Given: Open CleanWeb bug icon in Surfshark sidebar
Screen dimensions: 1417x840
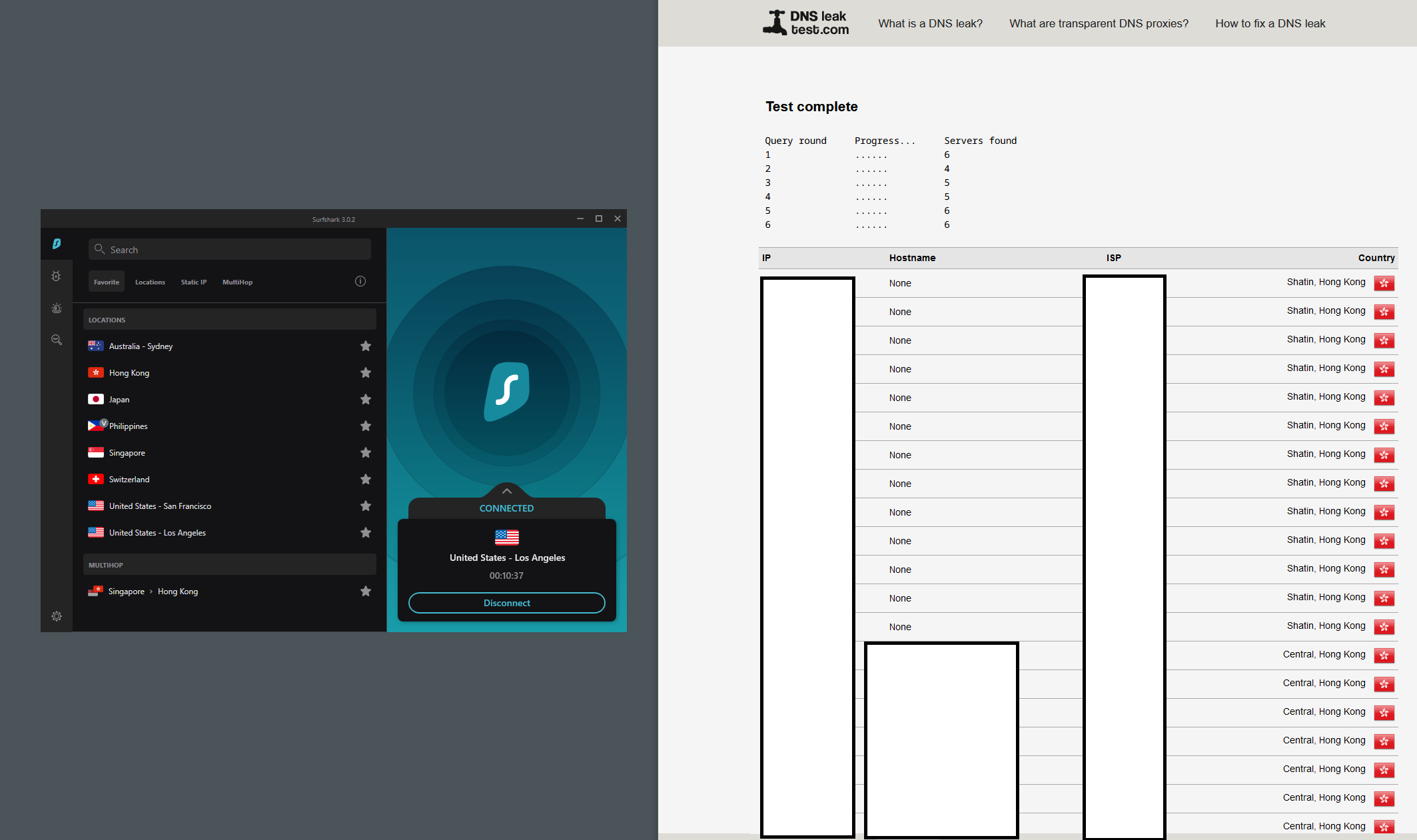Looking at the screenshot, I should [57, 276].
